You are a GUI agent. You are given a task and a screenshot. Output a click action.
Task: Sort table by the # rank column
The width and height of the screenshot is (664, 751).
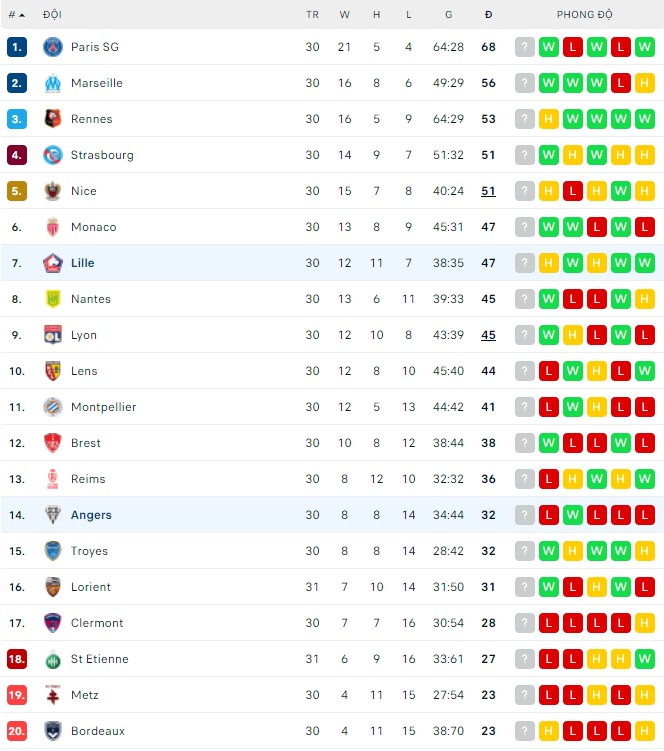16,15
